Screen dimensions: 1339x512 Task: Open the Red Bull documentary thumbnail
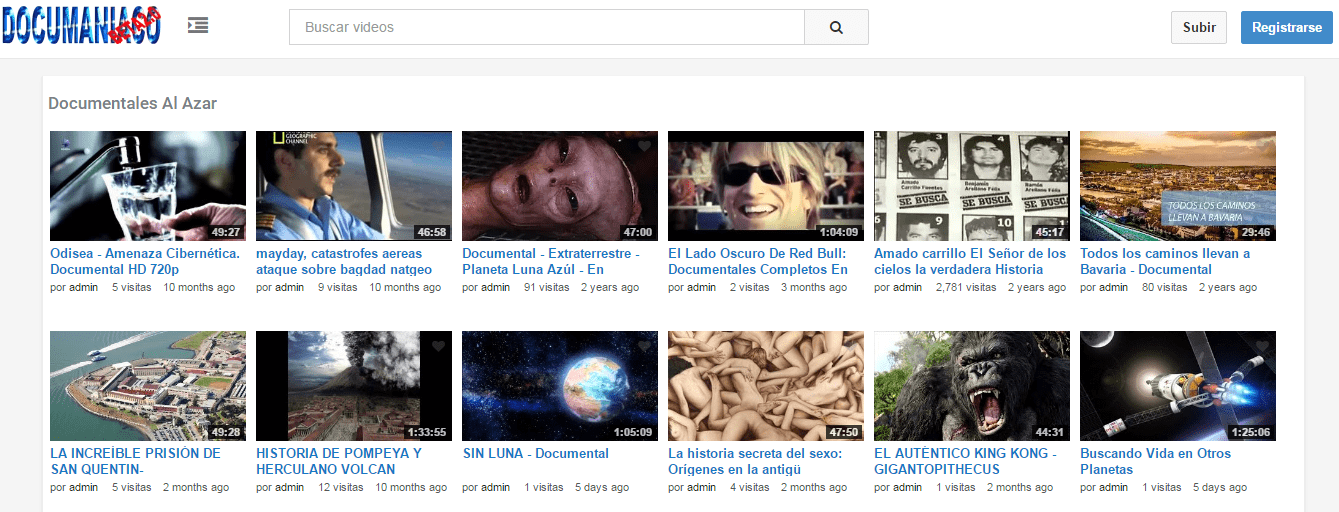point(766,186)
